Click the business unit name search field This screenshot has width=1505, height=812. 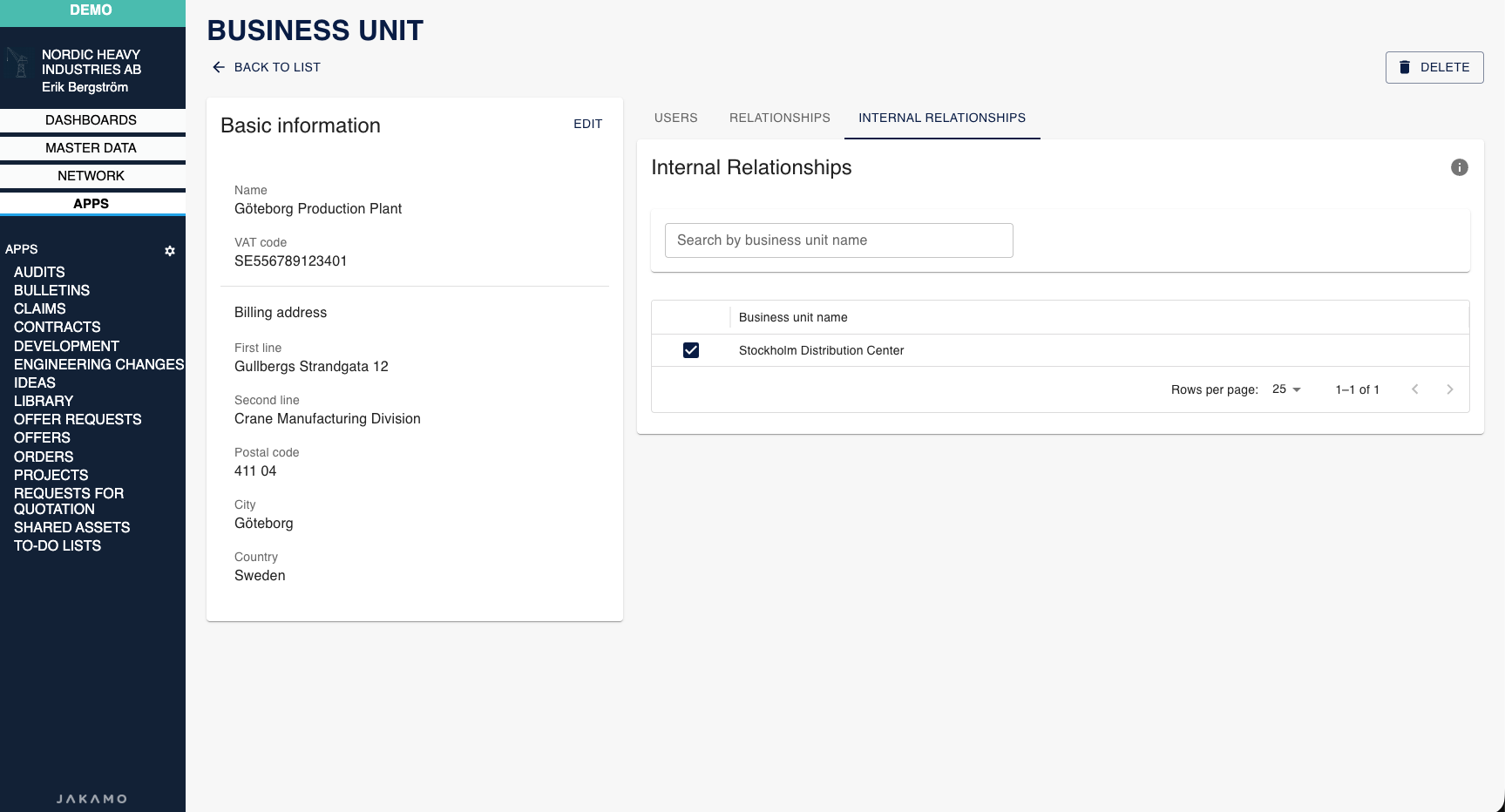tap(837, 240)
